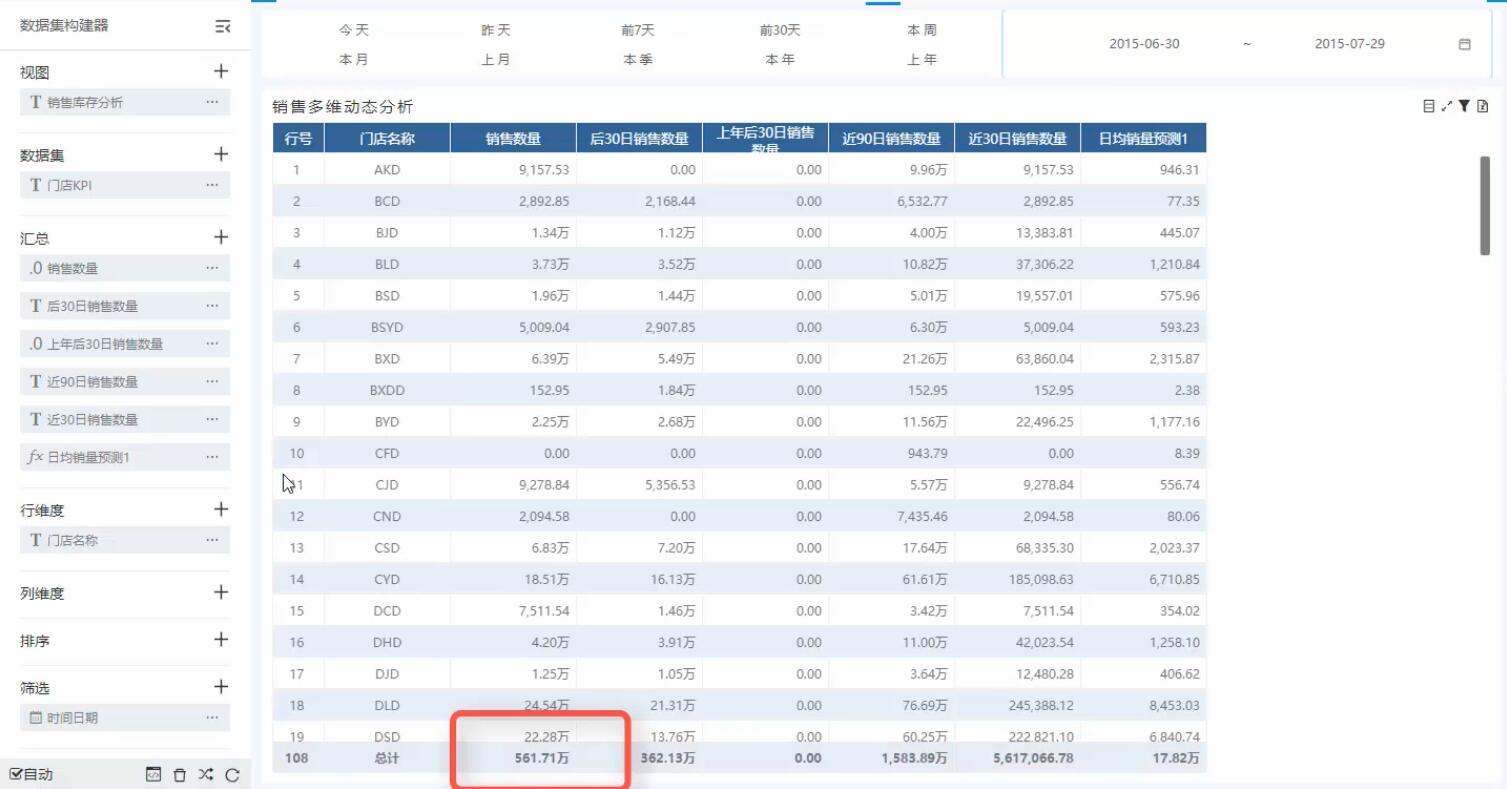
Task: Click the filter funnel icon above the table
Action: (x=1464, y=106)
